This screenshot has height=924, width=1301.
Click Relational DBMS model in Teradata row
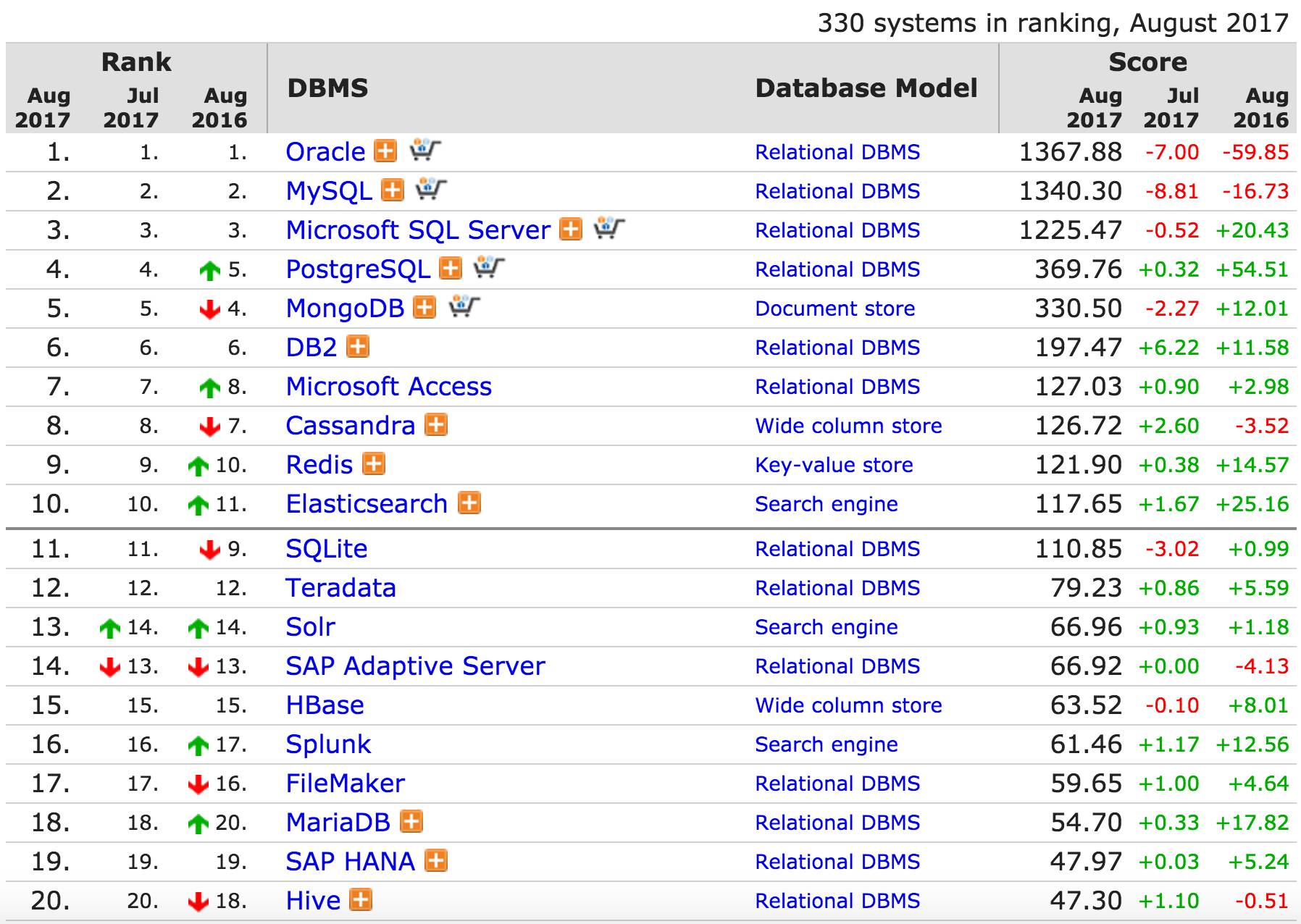tap(837, 588)
